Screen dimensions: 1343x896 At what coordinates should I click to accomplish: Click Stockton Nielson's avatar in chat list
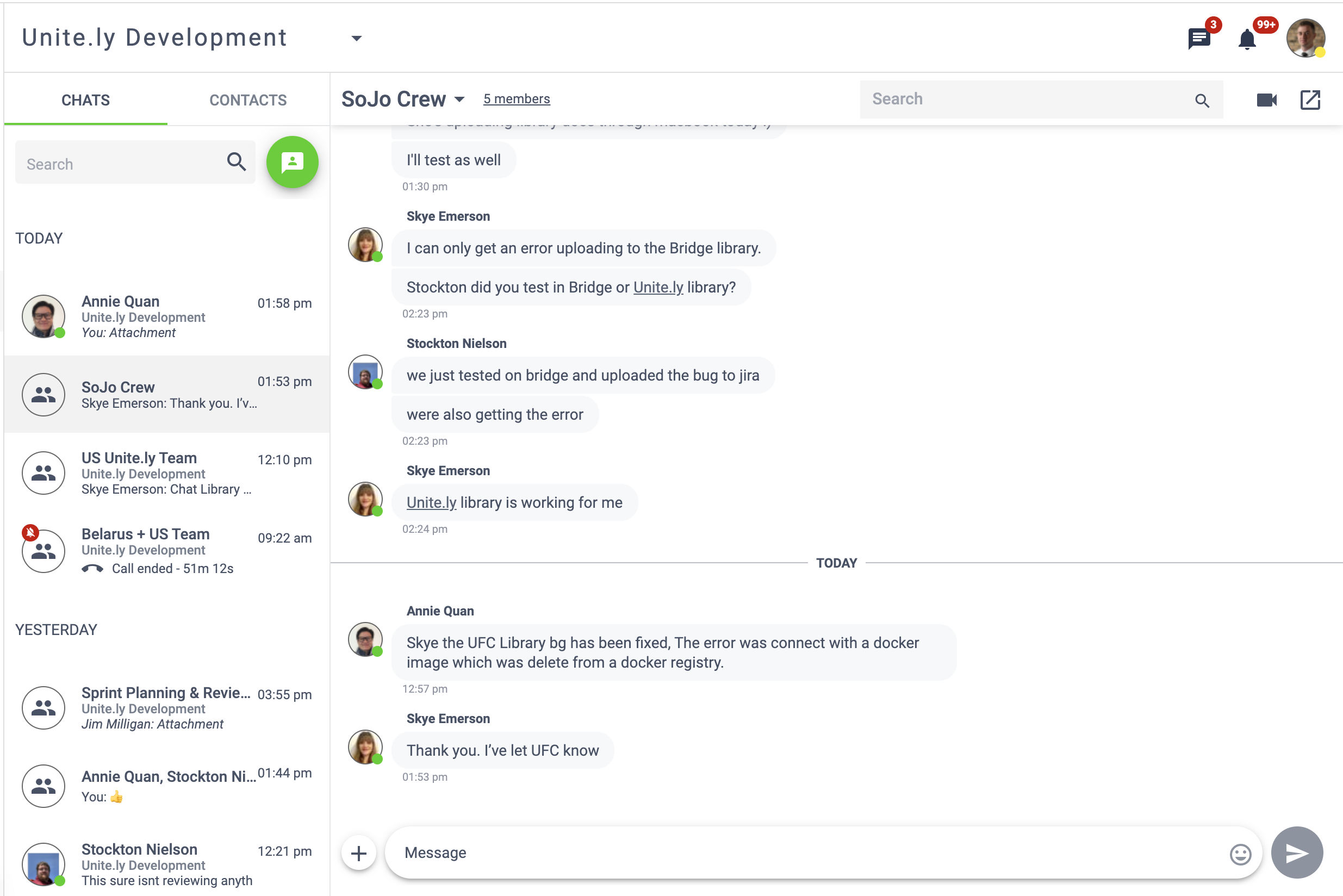(x=43, y=864)
